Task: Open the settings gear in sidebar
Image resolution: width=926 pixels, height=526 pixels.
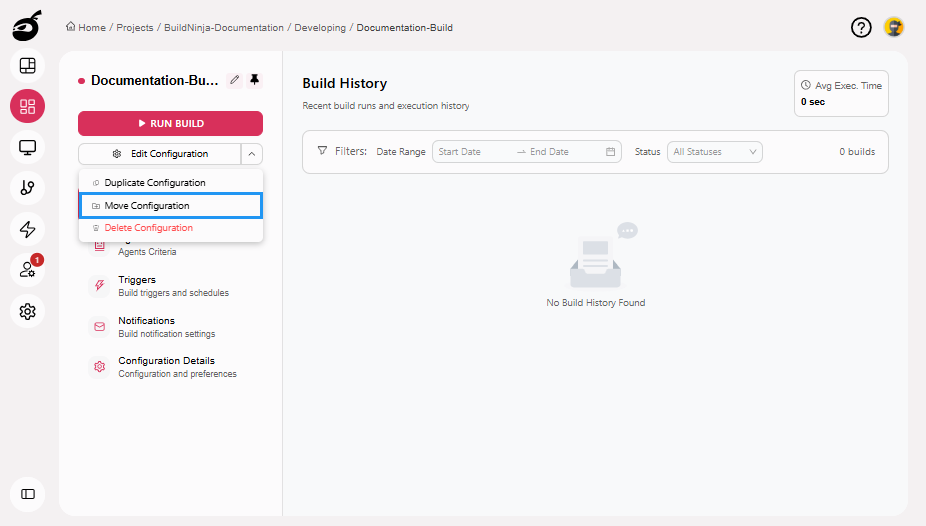Action: pyautogui.click(x=27, y=311)
